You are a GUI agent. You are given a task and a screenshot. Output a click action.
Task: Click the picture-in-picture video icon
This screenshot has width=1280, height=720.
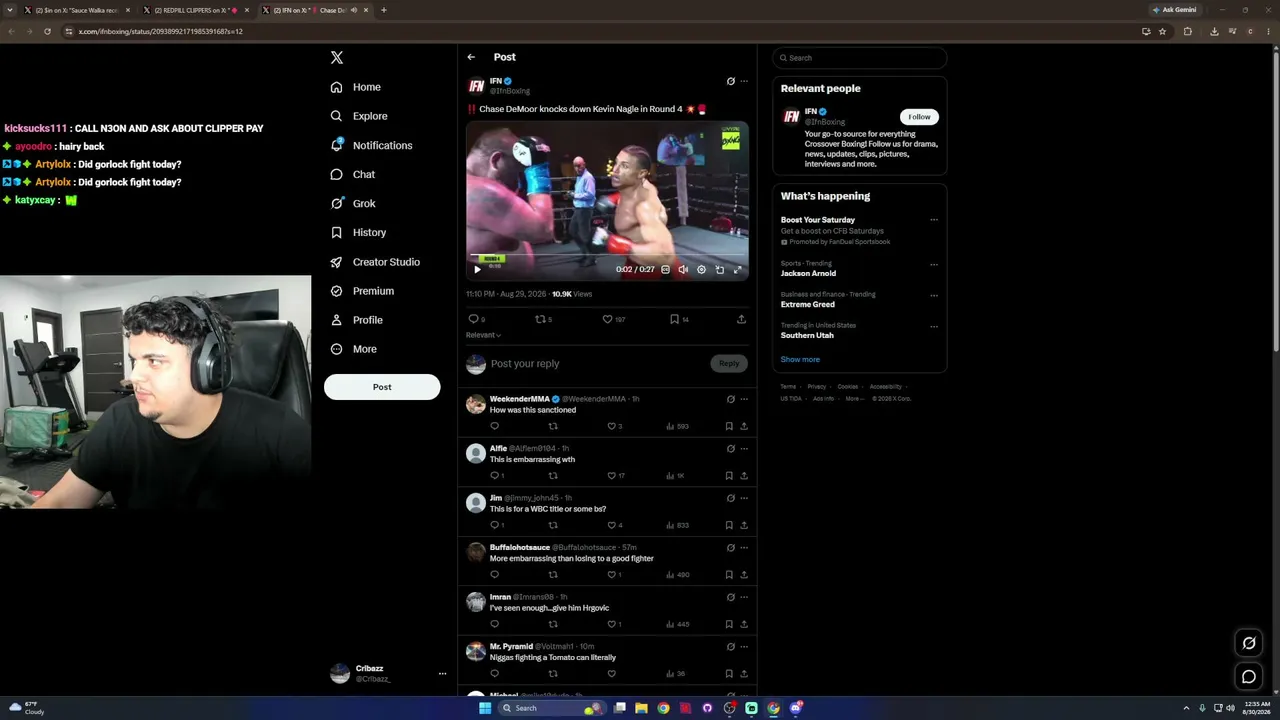pyautogui.click(x=719, y=269)
